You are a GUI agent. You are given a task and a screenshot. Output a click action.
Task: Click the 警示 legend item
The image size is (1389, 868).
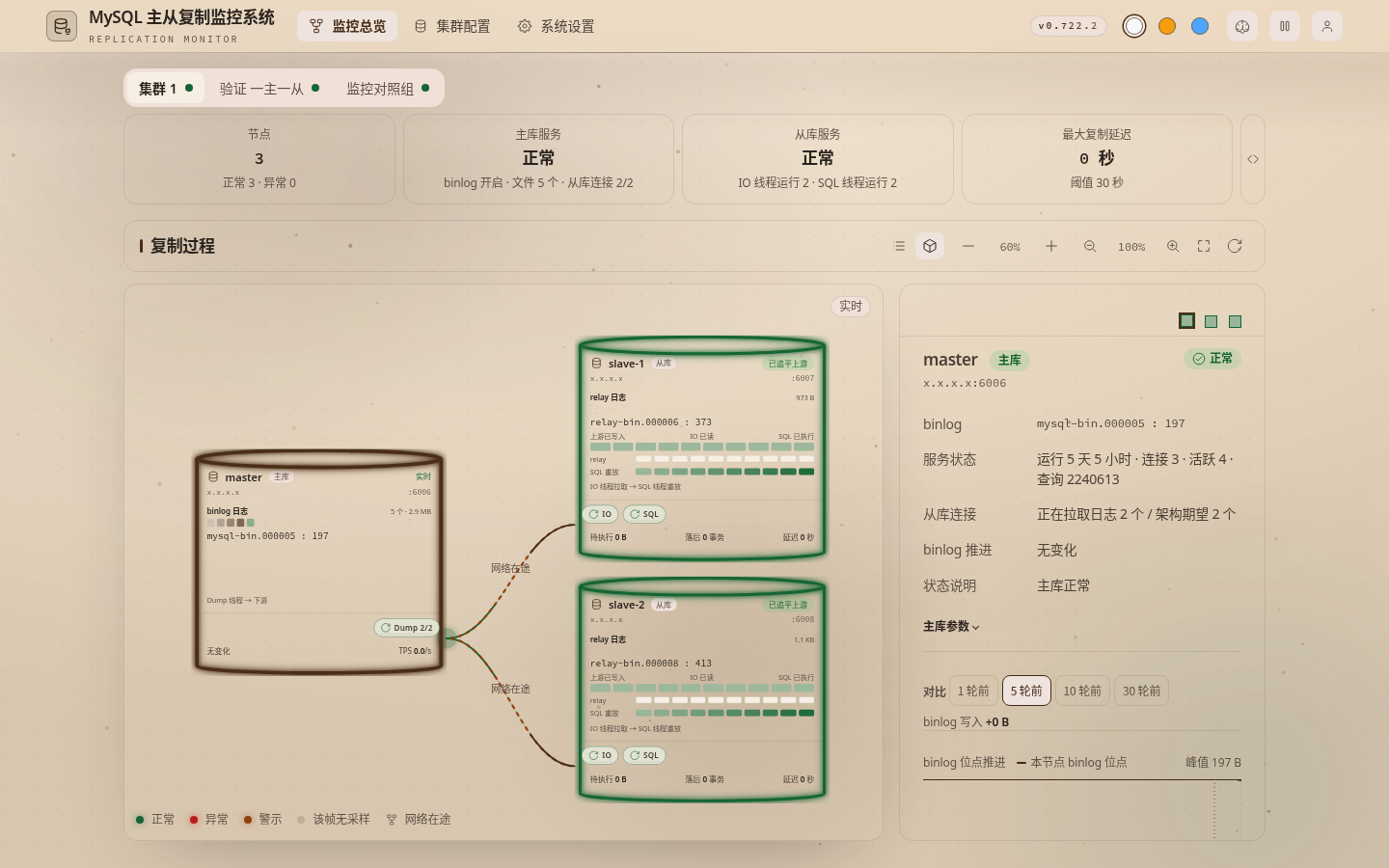(262, 819)
